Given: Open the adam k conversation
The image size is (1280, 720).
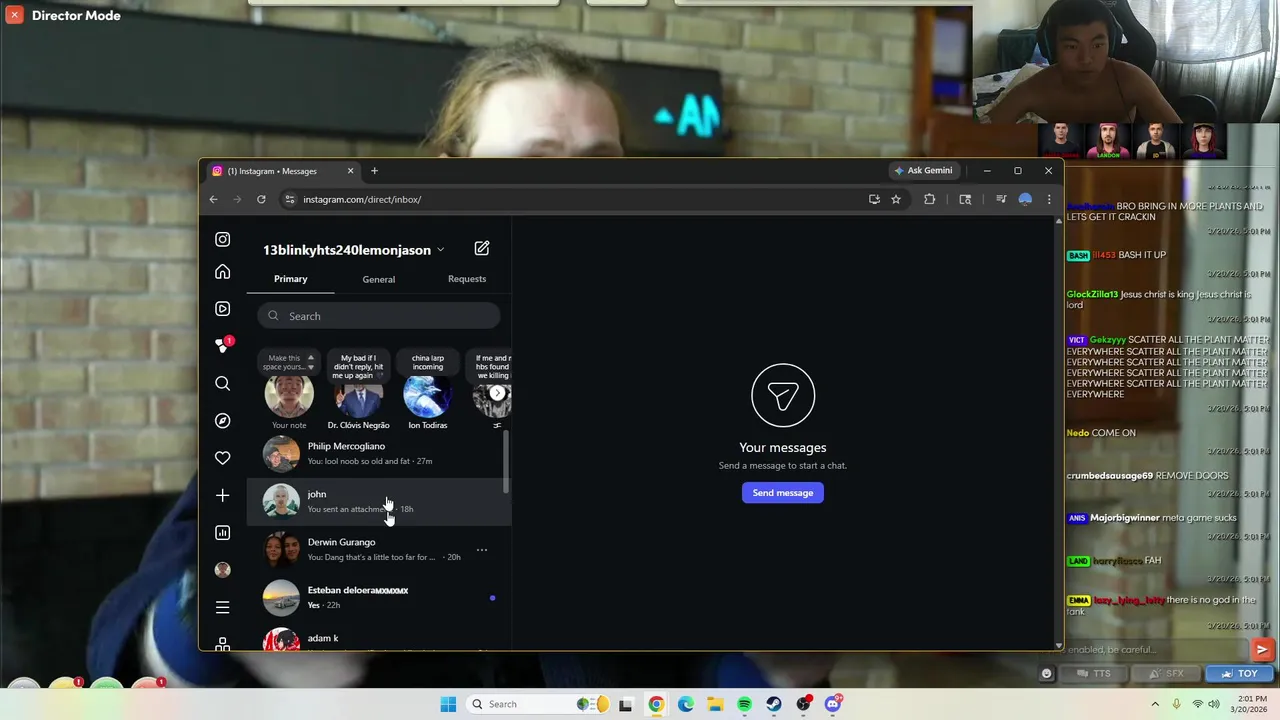Looking at the screenshot, I should 379,639.
